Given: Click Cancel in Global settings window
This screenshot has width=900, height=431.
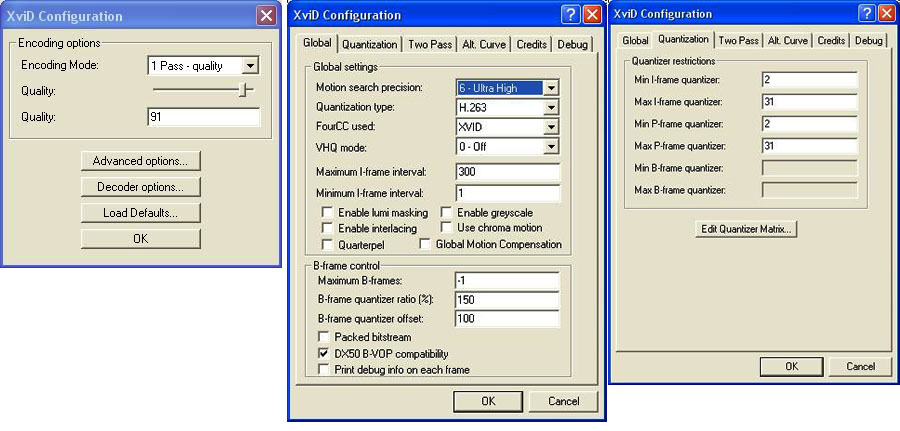Looking at the screenshot, I should point(563,402).
